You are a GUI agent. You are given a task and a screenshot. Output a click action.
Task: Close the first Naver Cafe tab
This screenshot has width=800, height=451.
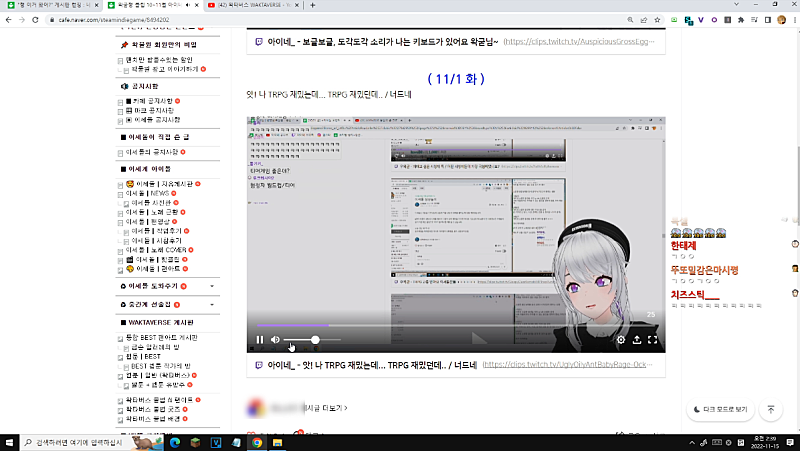96,5
